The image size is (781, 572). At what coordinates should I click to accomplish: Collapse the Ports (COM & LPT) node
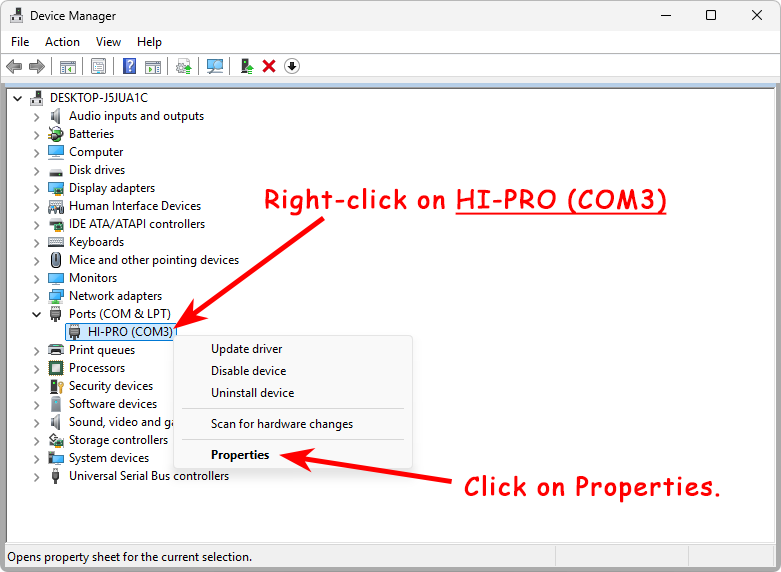(x=37, y=314)
